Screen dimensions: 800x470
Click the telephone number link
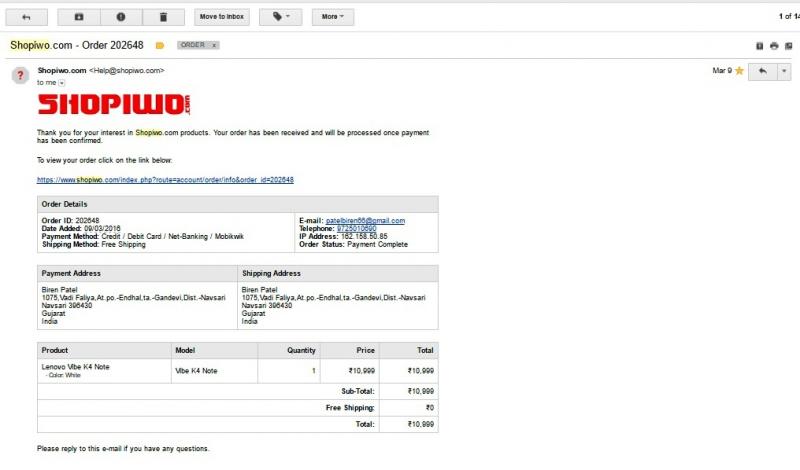pos(357,229)
